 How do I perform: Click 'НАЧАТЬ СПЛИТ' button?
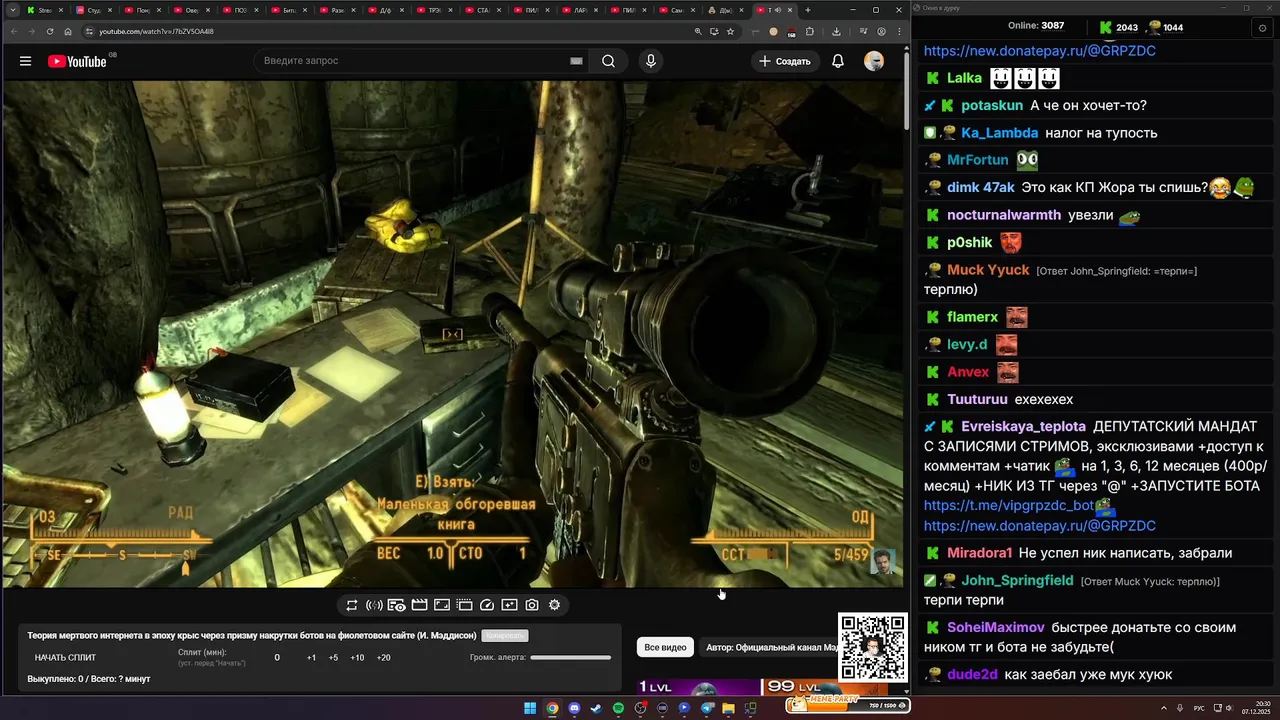(x=65, y=658)
